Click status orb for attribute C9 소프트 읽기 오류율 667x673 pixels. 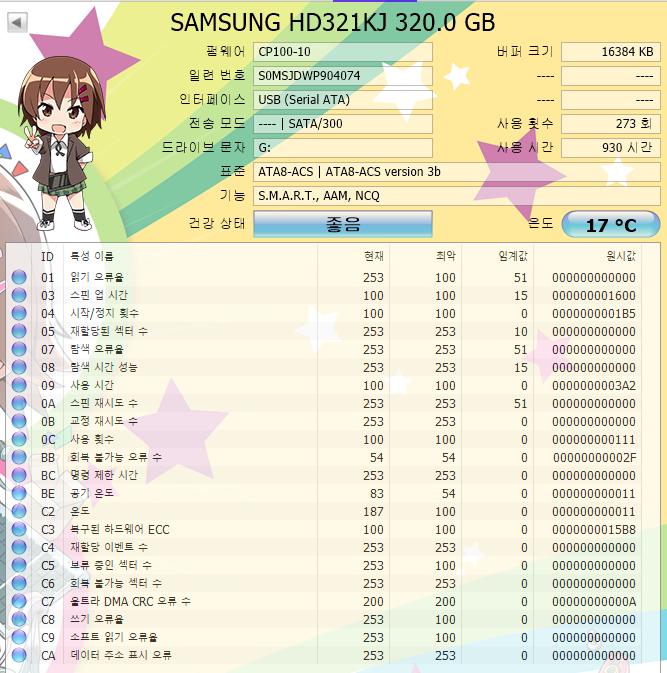(19, 638)
